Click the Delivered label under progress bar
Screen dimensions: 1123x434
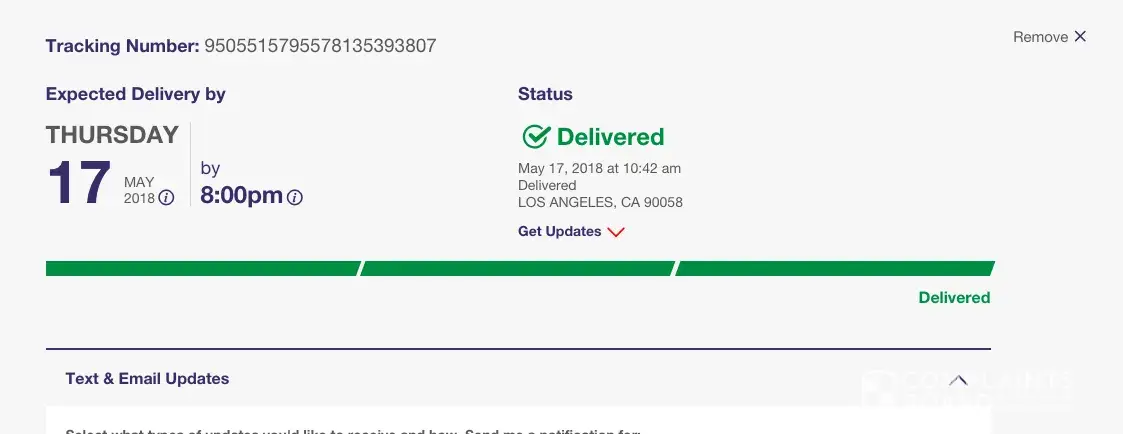pos(954,297)
